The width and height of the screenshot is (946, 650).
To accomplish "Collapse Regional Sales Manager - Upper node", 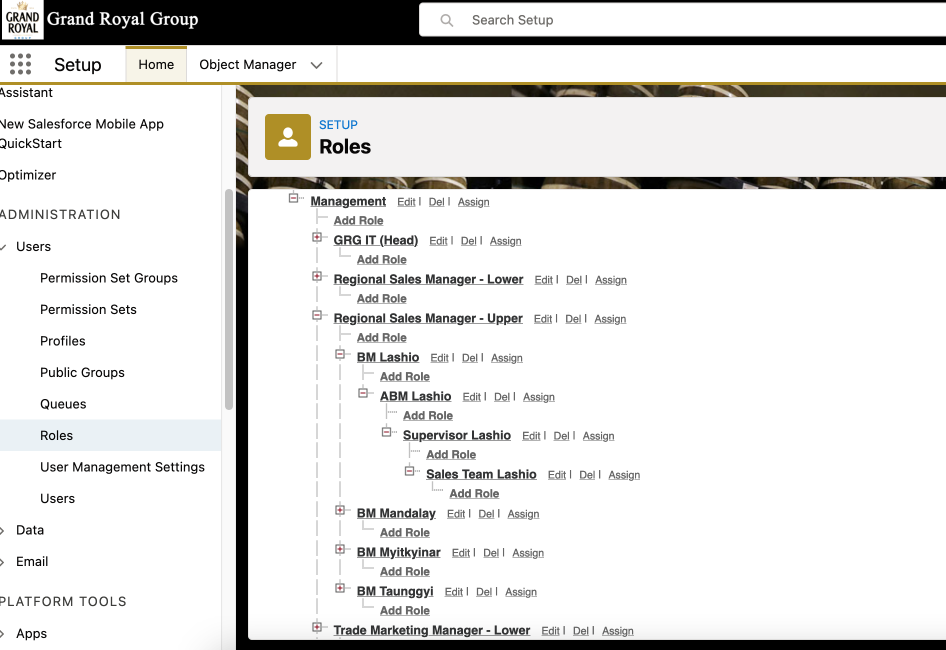I will (317, 315).
